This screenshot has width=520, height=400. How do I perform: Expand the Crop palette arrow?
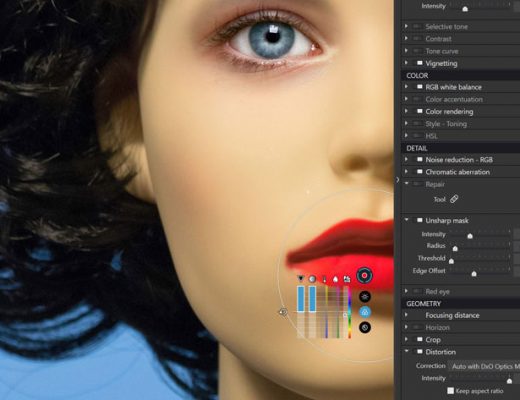pyautogui.click(x=406, y=339)
